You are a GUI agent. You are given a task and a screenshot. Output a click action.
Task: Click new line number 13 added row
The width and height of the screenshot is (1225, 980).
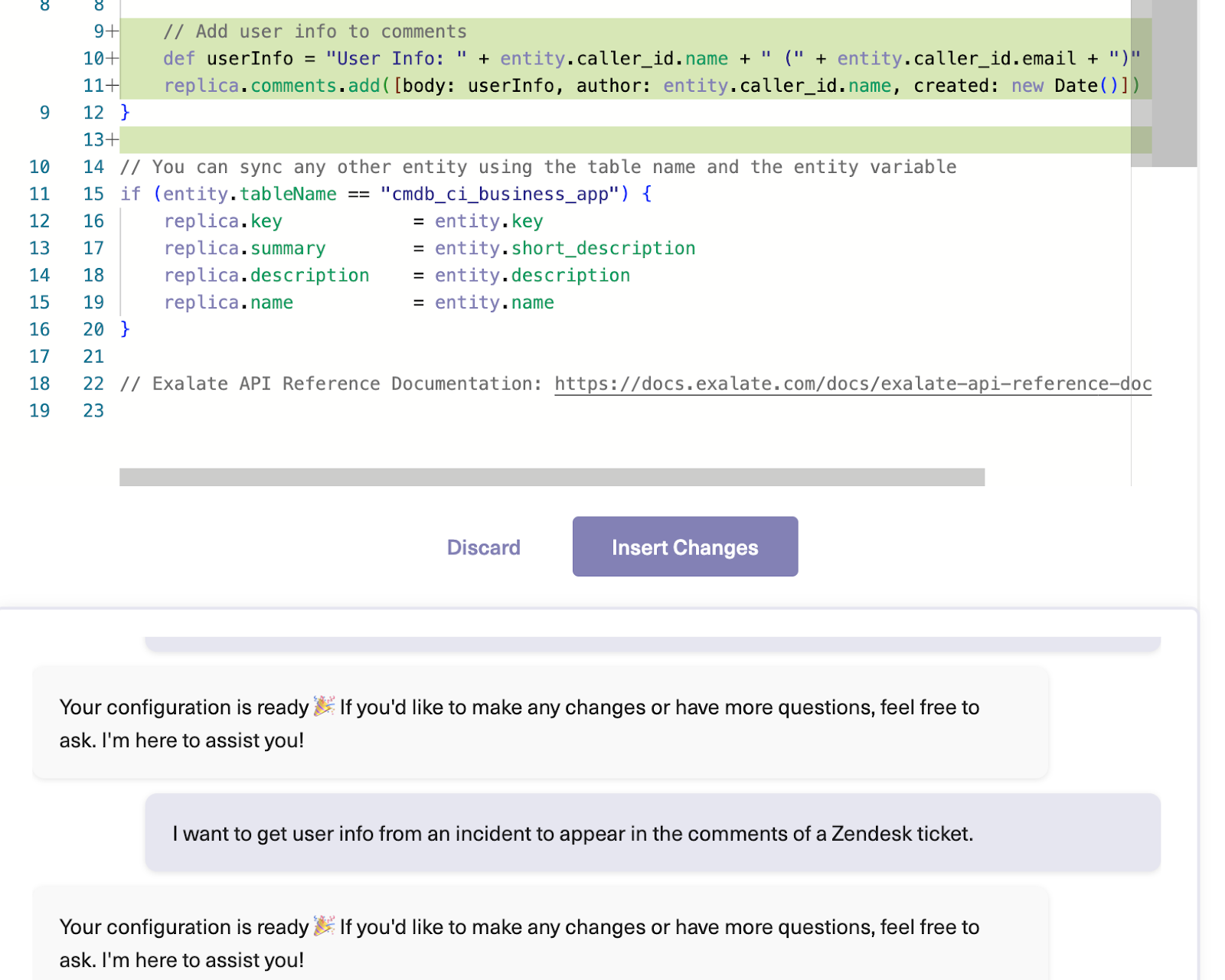(x=635, y=139)
